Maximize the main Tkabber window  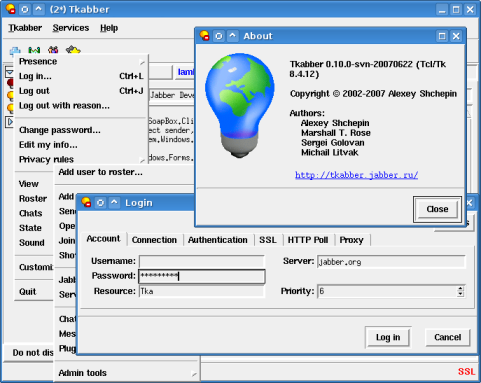click(x=456, y=10)
